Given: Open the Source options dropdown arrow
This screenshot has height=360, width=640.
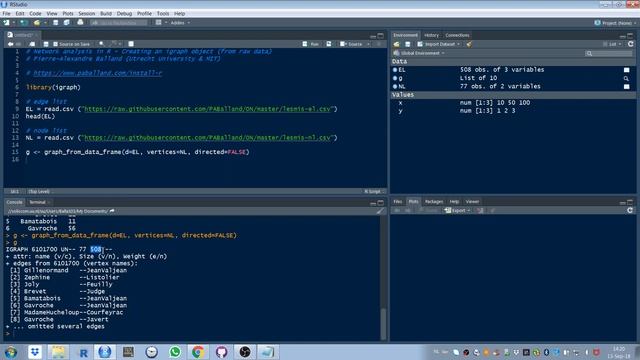Looking at the screenshot, I should point(369,44).
